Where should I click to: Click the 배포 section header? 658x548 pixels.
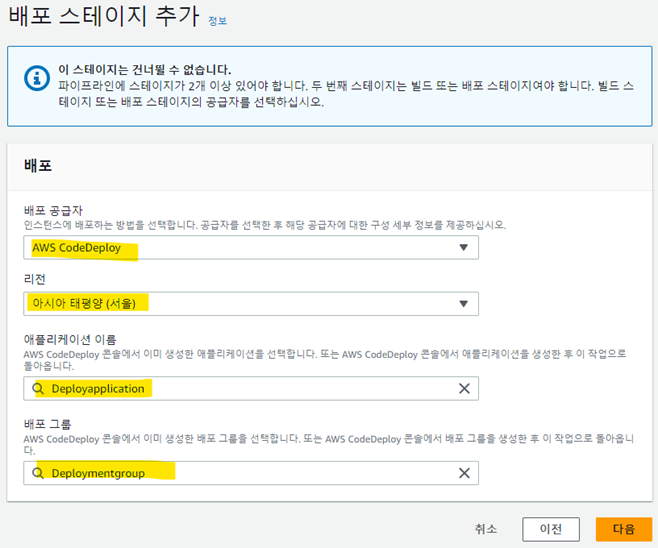pyautogui.click(x=38, y=166)
